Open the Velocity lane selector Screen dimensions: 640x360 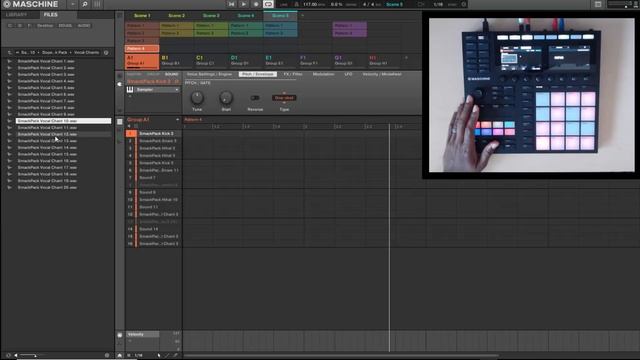[x=142, y=334]
